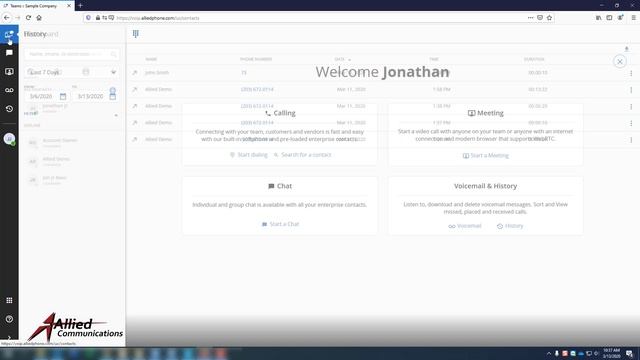This screenshot has height=360, width=640.
Task: Select the Allied Demo contact in the list
Action: coord(71,161)
